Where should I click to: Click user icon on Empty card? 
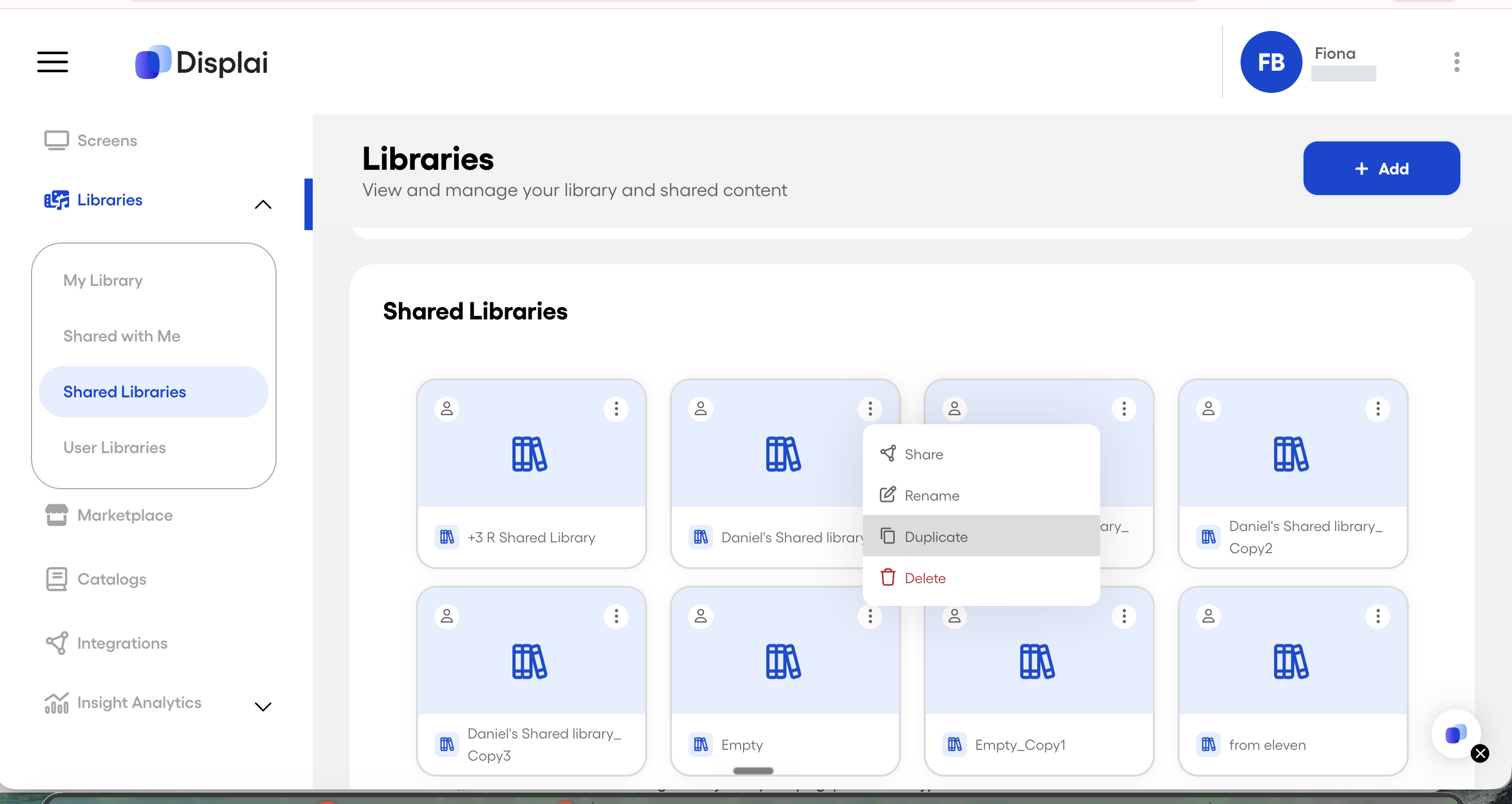[x=700, y=616]
